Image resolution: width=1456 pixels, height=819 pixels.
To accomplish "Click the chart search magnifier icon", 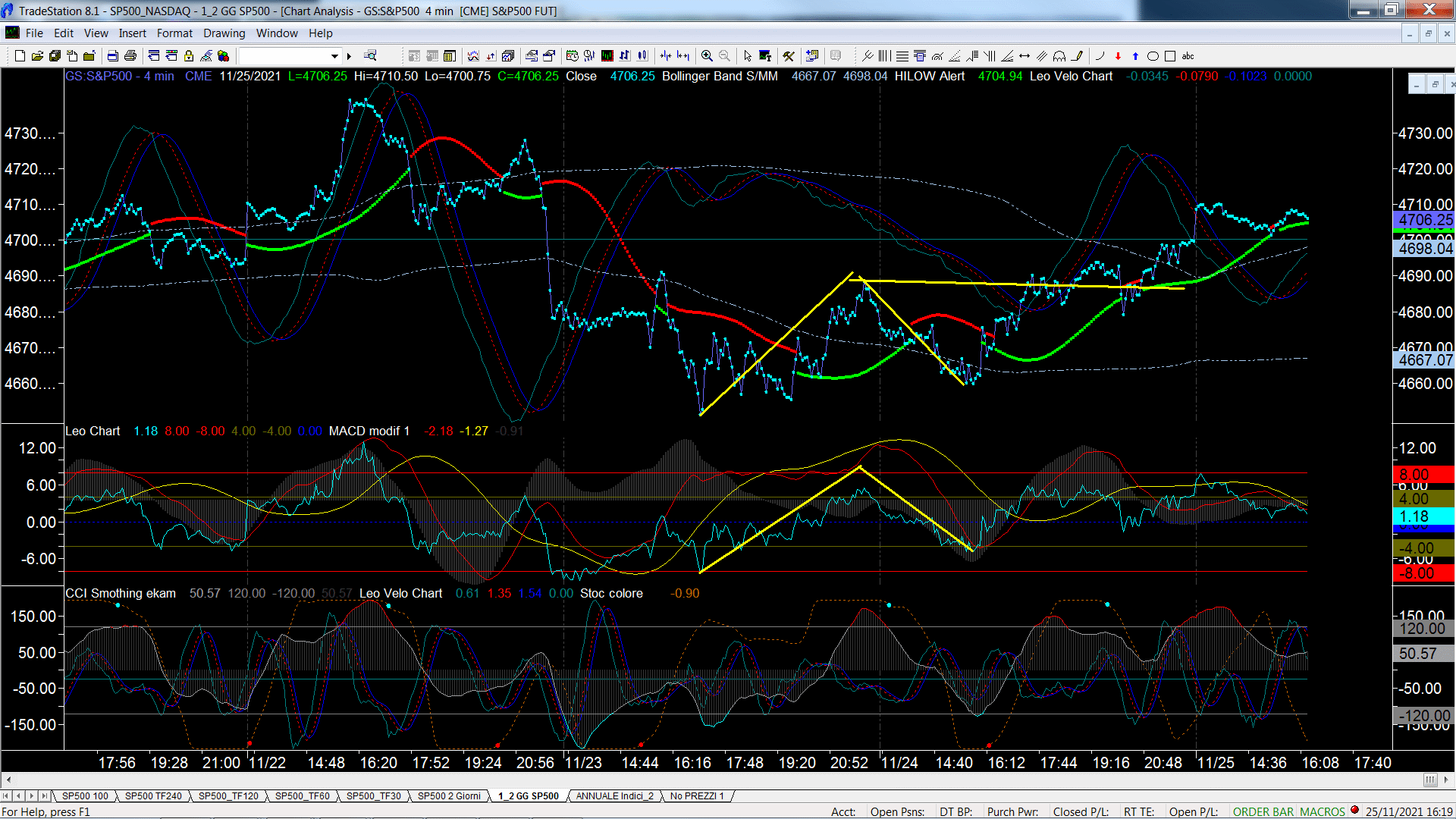I will point(370,56).
